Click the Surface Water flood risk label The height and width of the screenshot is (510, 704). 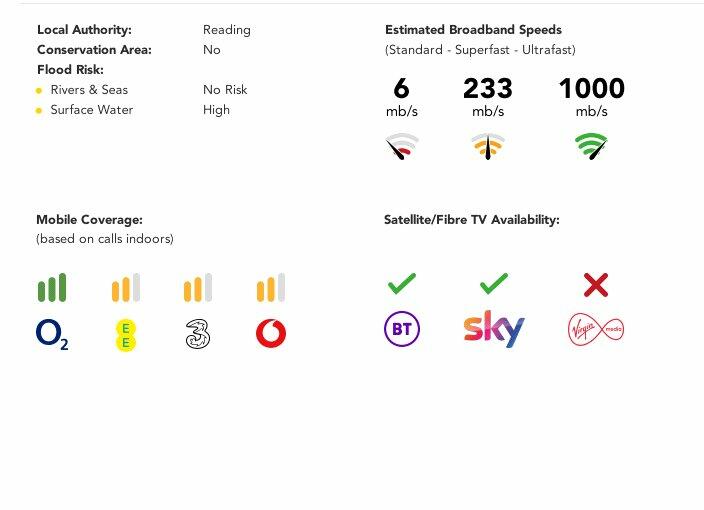point(91,110)
